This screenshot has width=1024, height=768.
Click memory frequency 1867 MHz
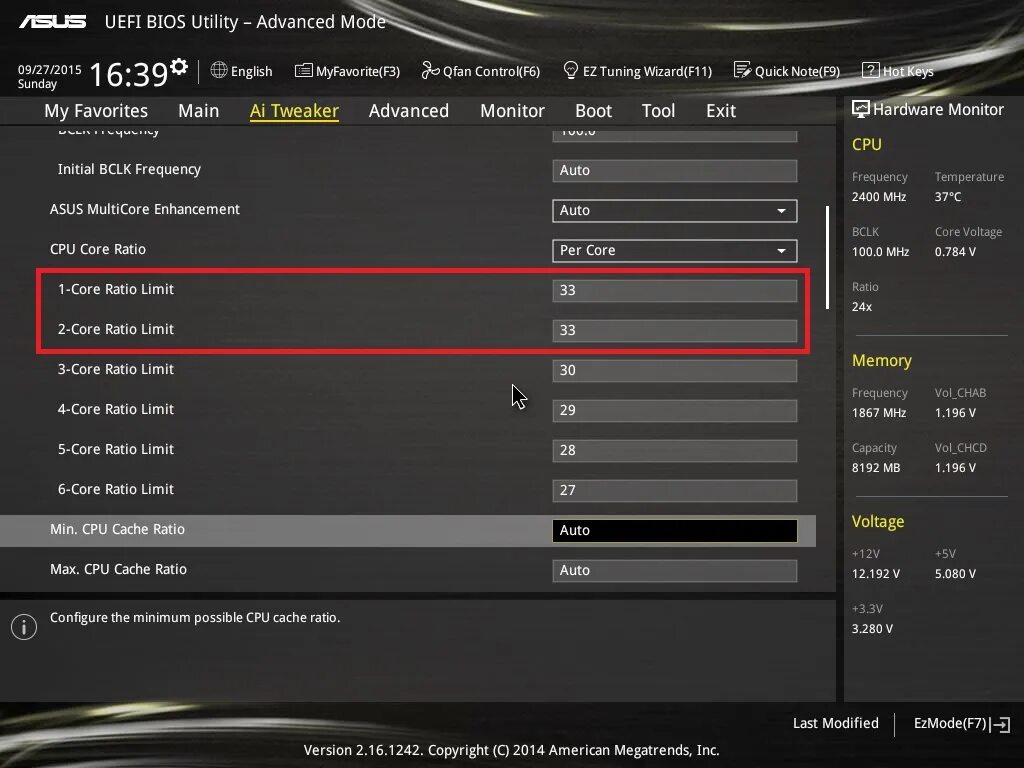coord(879,413)
